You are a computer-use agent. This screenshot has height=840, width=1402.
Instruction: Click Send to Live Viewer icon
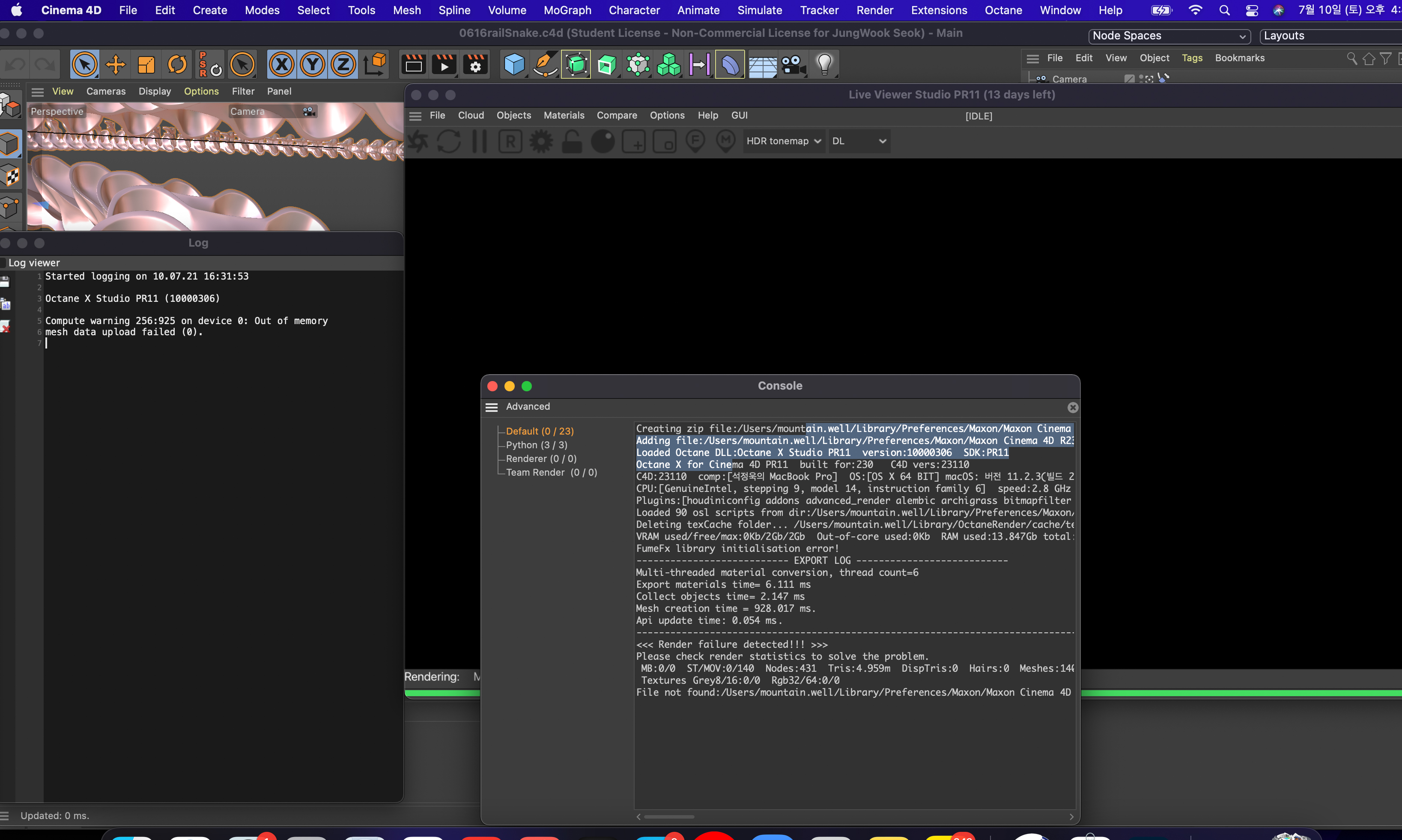pyautogui.click(x=418, y=142)
